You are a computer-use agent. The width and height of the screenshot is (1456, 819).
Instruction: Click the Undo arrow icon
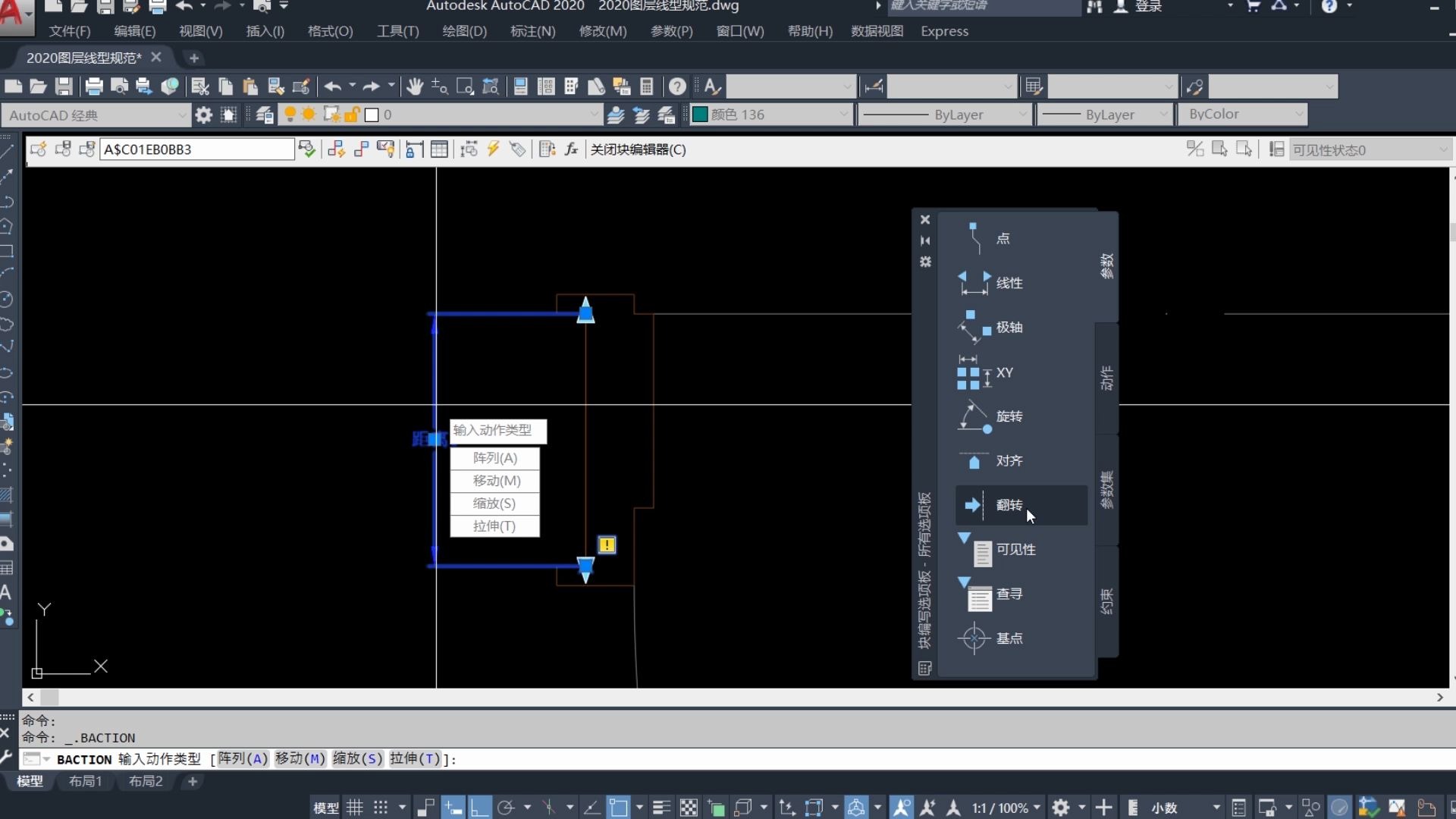332,86
